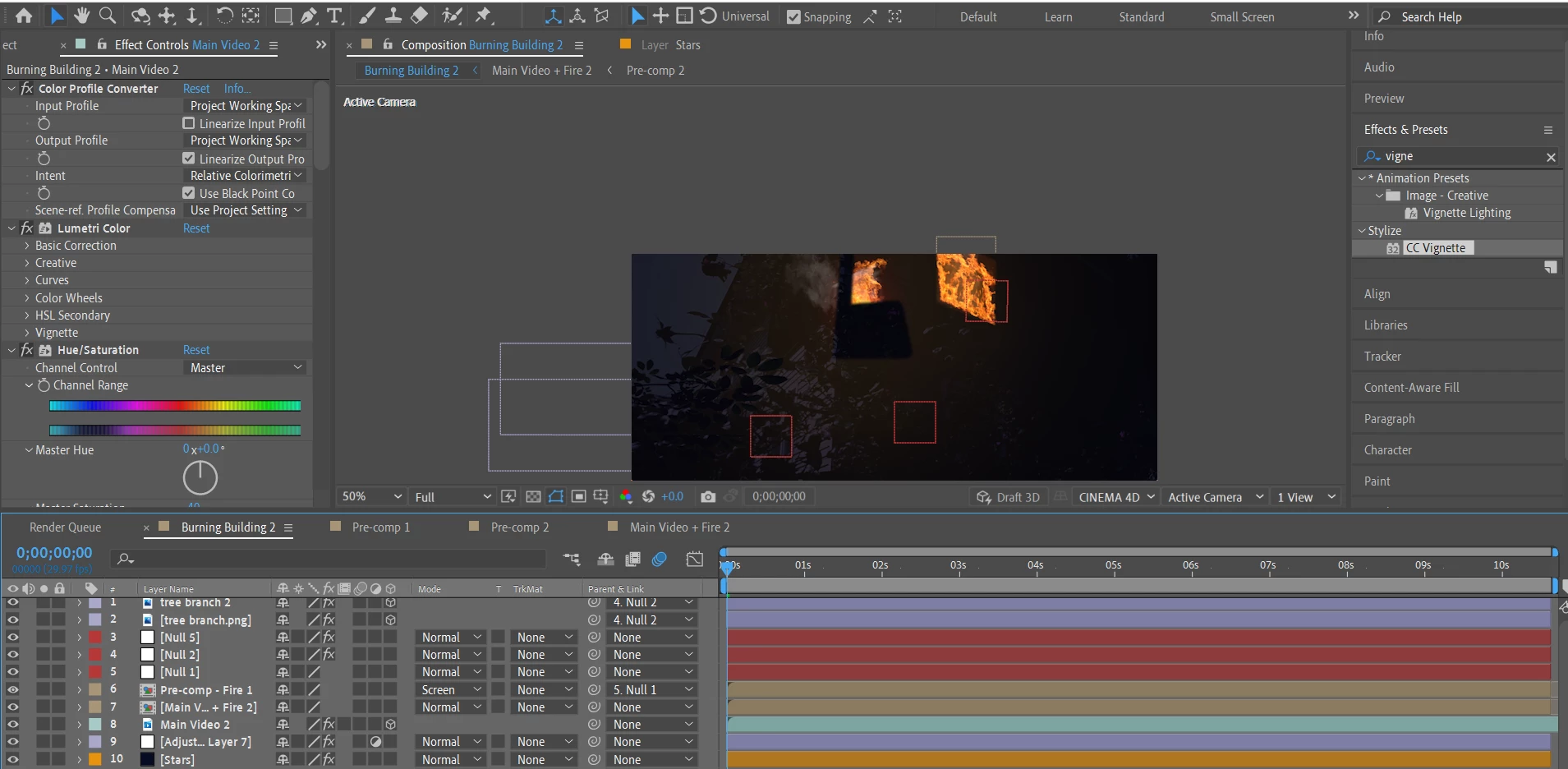Open the Input Profile dropdown
Viewport: 1568px width, 769px height.
click(246, 106)
